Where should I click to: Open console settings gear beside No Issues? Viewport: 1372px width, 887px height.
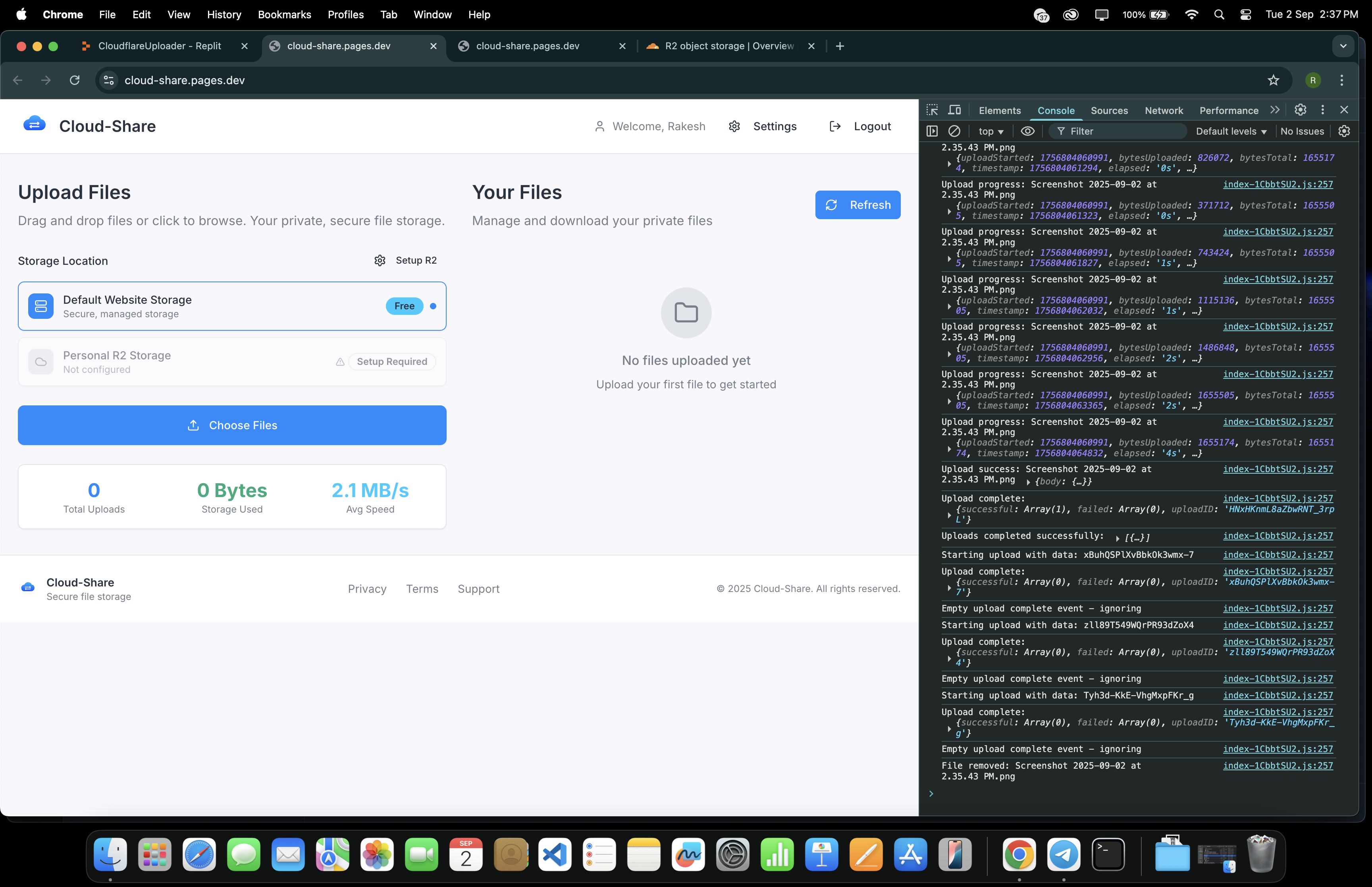(x=1344, y=131)
